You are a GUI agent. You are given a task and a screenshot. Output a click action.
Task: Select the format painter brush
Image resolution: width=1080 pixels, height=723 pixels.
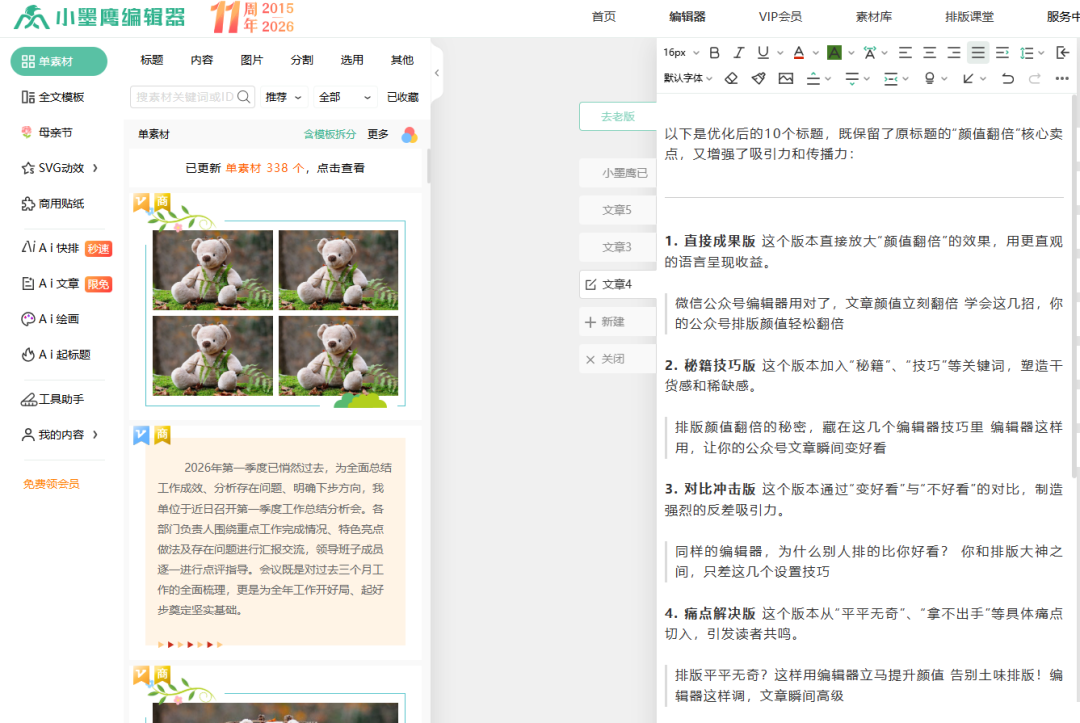pos(758,78)
